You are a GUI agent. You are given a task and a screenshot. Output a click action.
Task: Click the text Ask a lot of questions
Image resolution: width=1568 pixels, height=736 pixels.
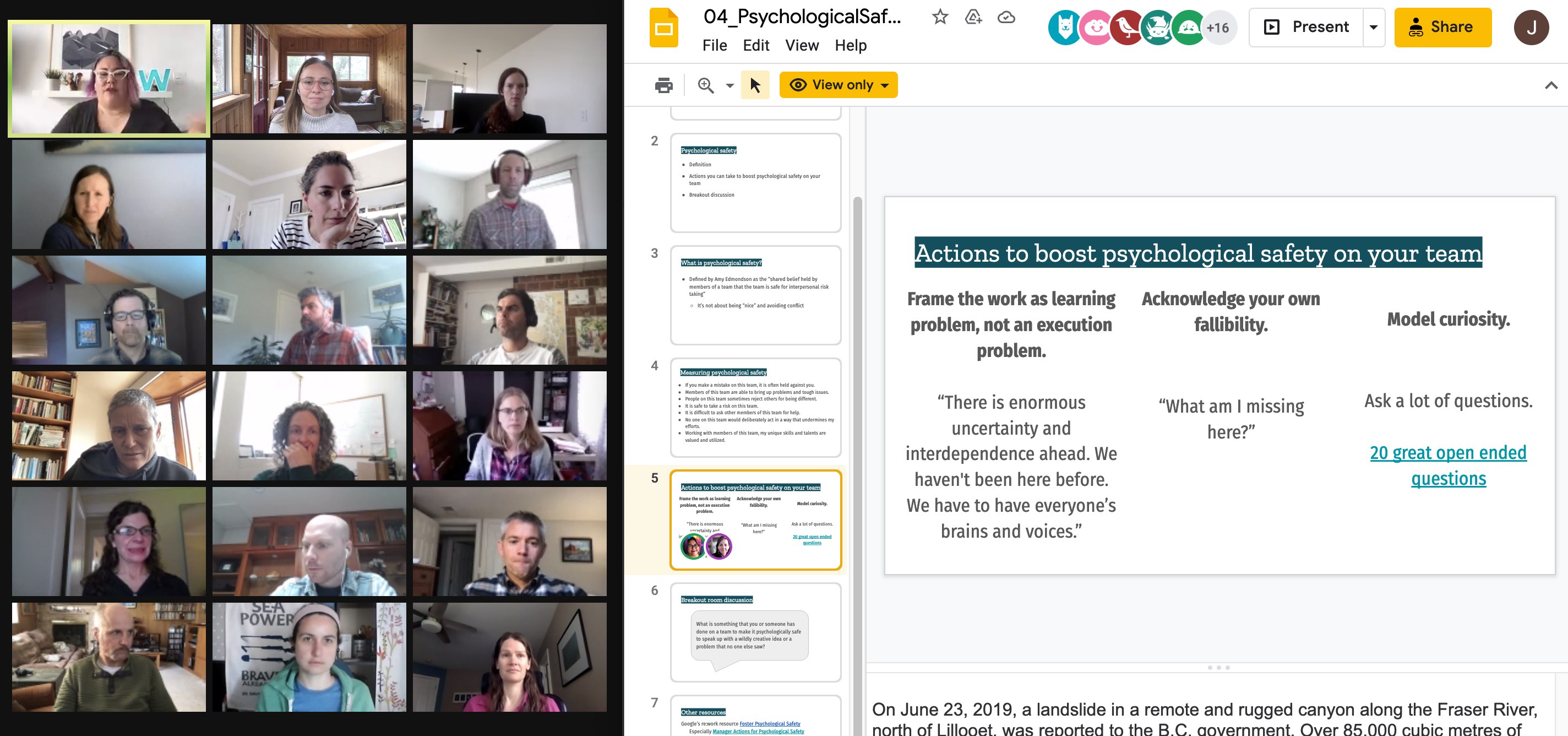[x=1448, y=401]
